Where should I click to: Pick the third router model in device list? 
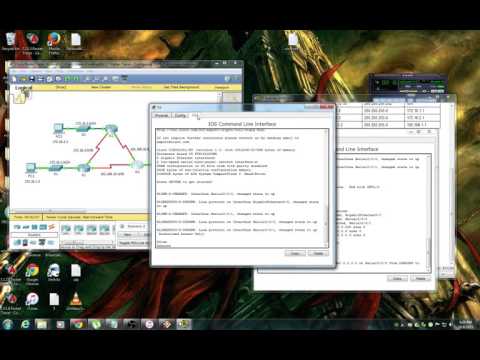point(91,229)
